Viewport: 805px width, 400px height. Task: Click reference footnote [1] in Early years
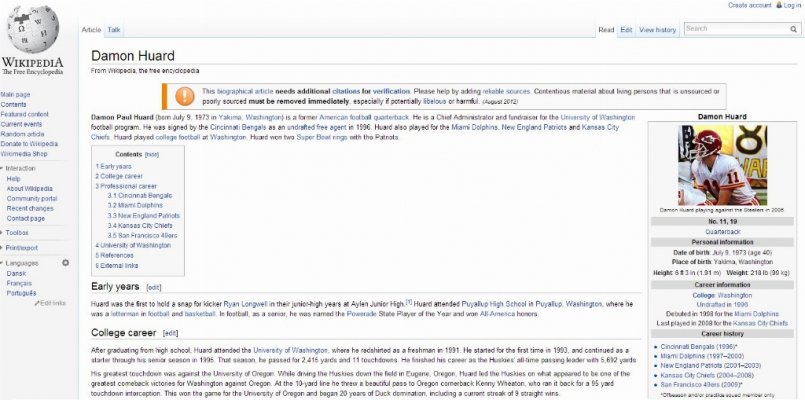tap(409, 302)
